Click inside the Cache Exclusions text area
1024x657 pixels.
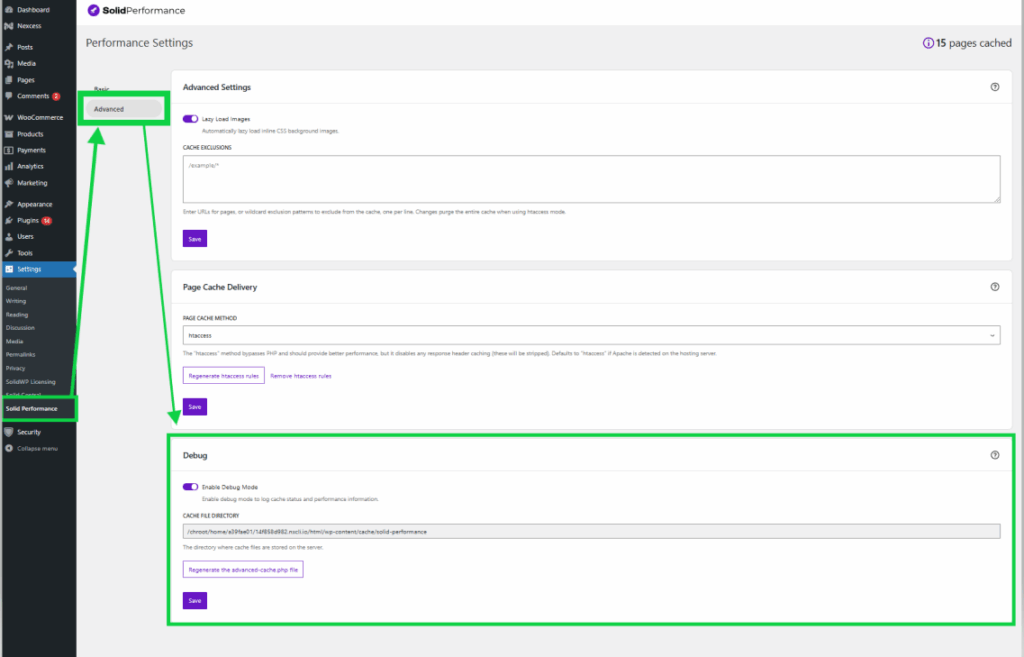click(x=591, y=179)
